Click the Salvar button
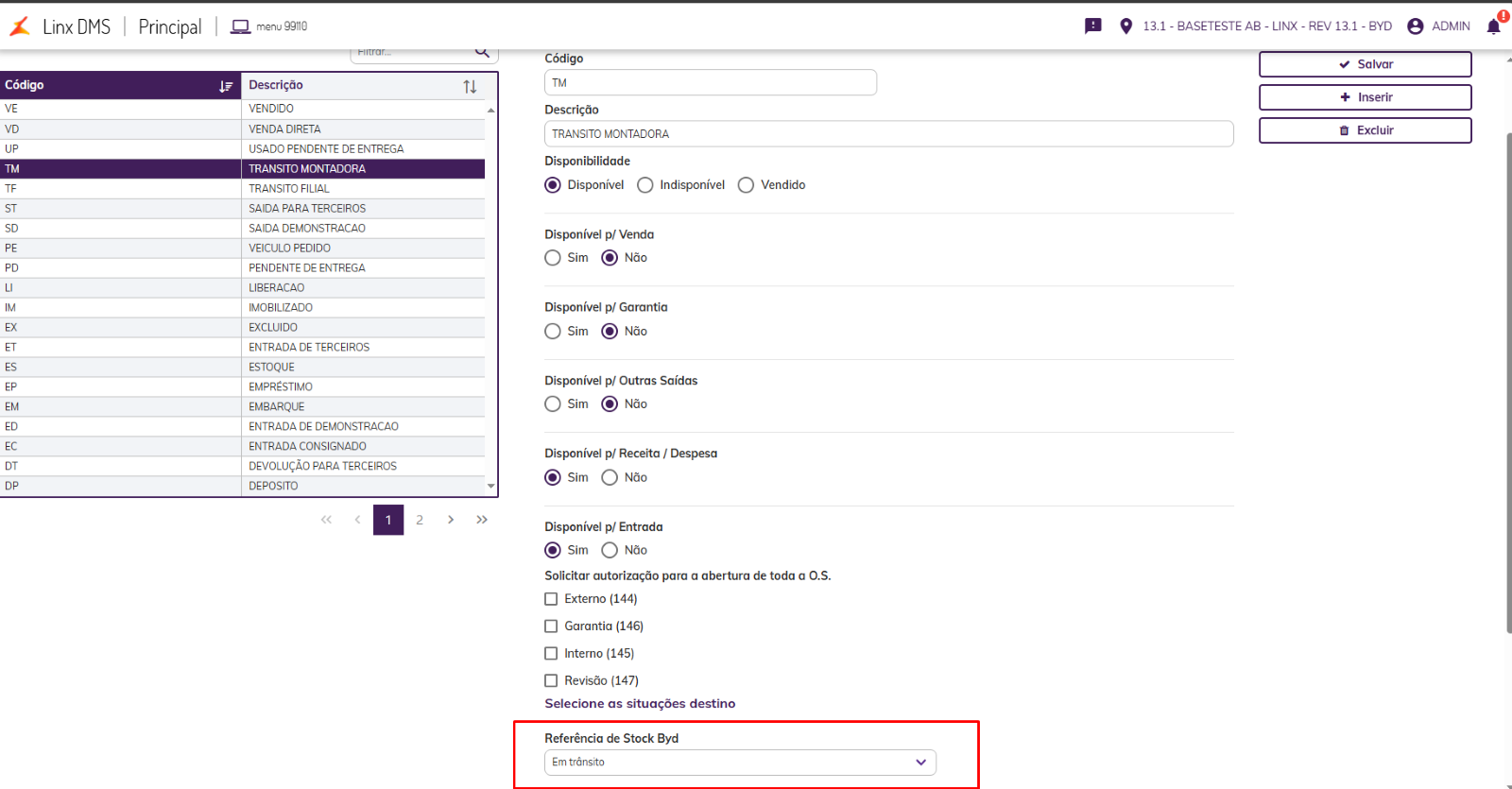Screen dimensions: 1512x789 coord(1365,64)
